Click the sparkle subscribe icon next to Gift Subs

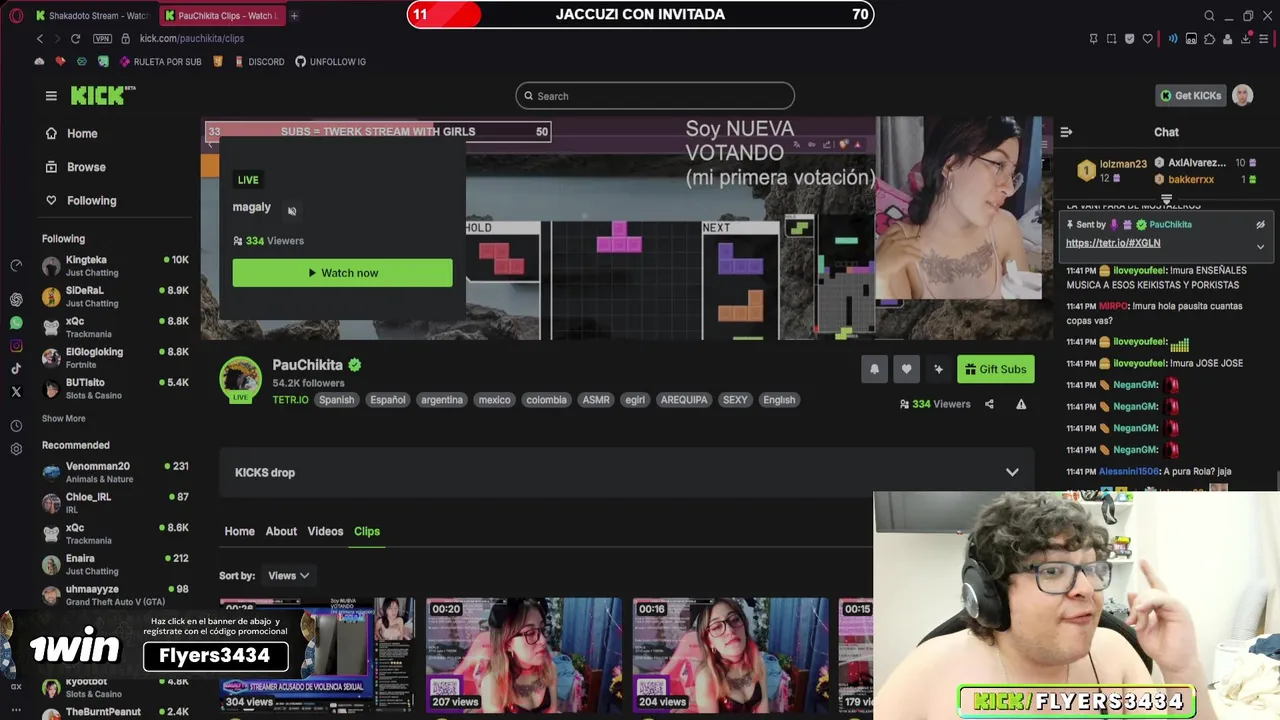tap(938, 369)
